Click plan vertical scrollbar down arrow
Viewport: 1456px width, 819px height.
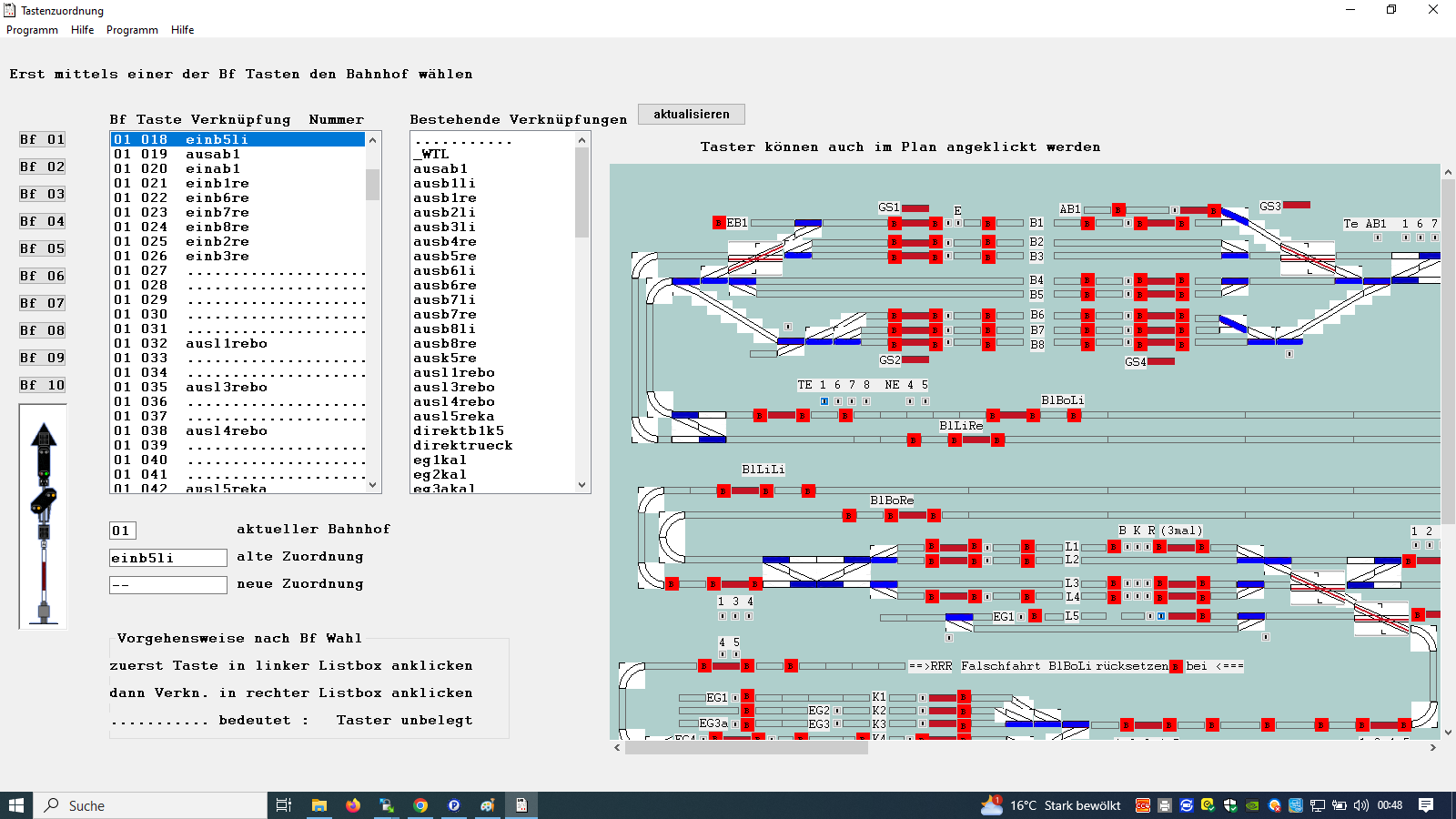[x=1448, y=732]
